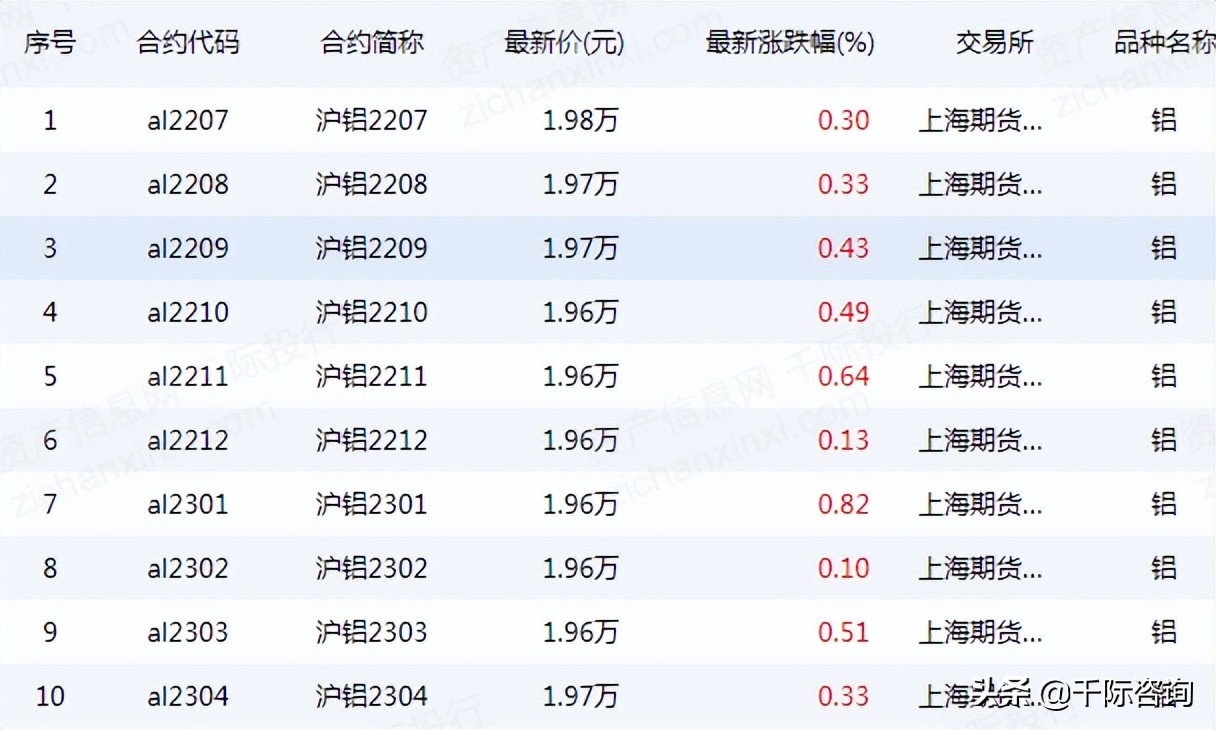This screenshot has width=1216, height=730.
Task: Sort table by the 序号 column header
Action: (49, 43)
